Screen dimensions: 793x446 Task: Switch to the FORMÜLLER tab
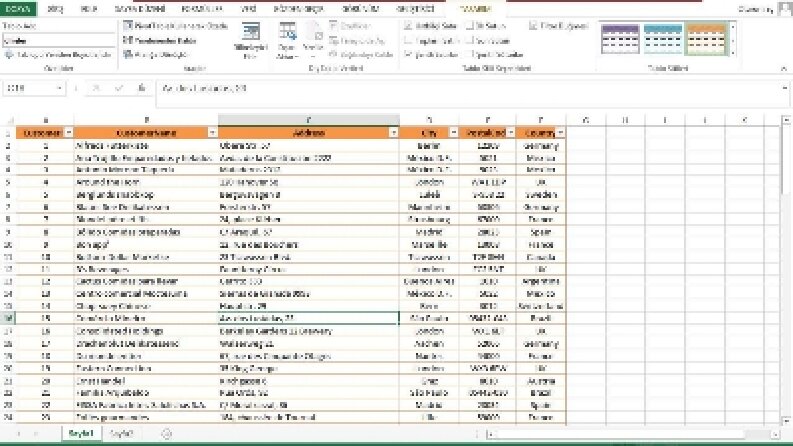(202, 9)
